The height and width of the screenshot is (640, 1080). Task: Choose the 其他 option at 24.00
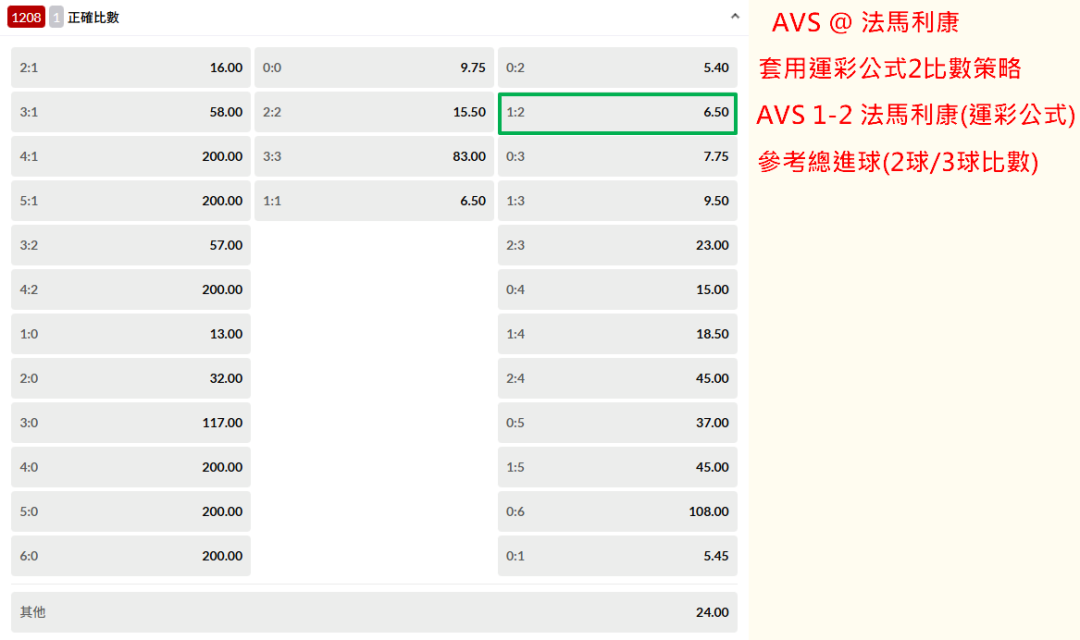374,612
